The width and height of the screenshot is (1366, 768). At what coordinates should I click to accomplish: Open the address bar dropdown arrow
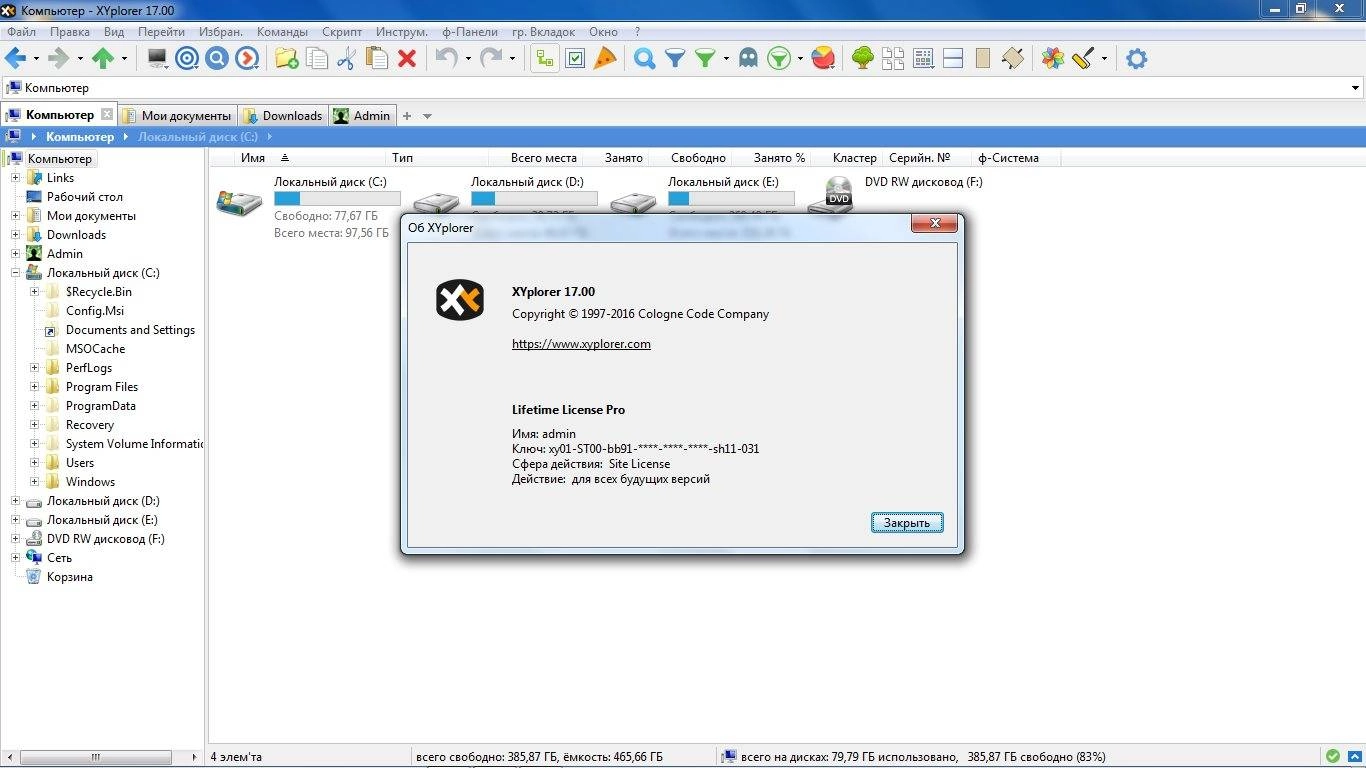click(x=1356, y=88)
